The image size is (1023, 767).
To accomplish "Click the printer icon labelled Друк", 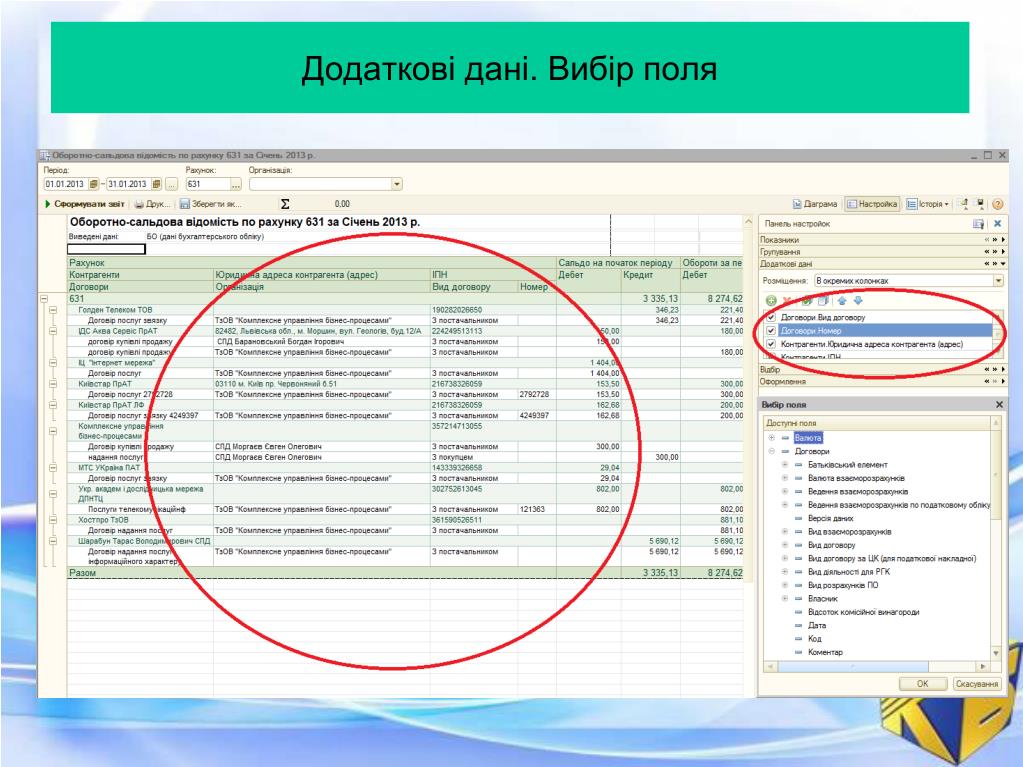I will (138, 204).
